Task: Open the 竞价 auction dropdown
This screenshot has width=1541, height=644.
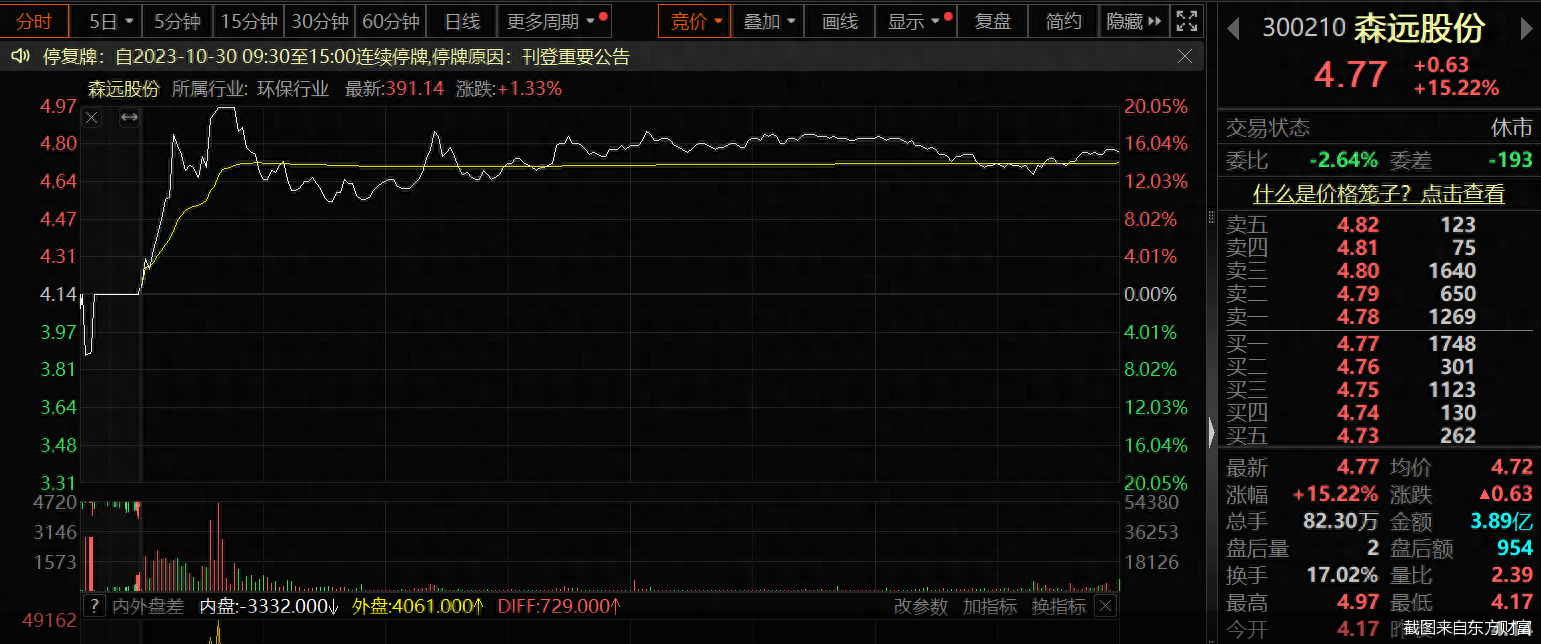Action: (695, 21)
